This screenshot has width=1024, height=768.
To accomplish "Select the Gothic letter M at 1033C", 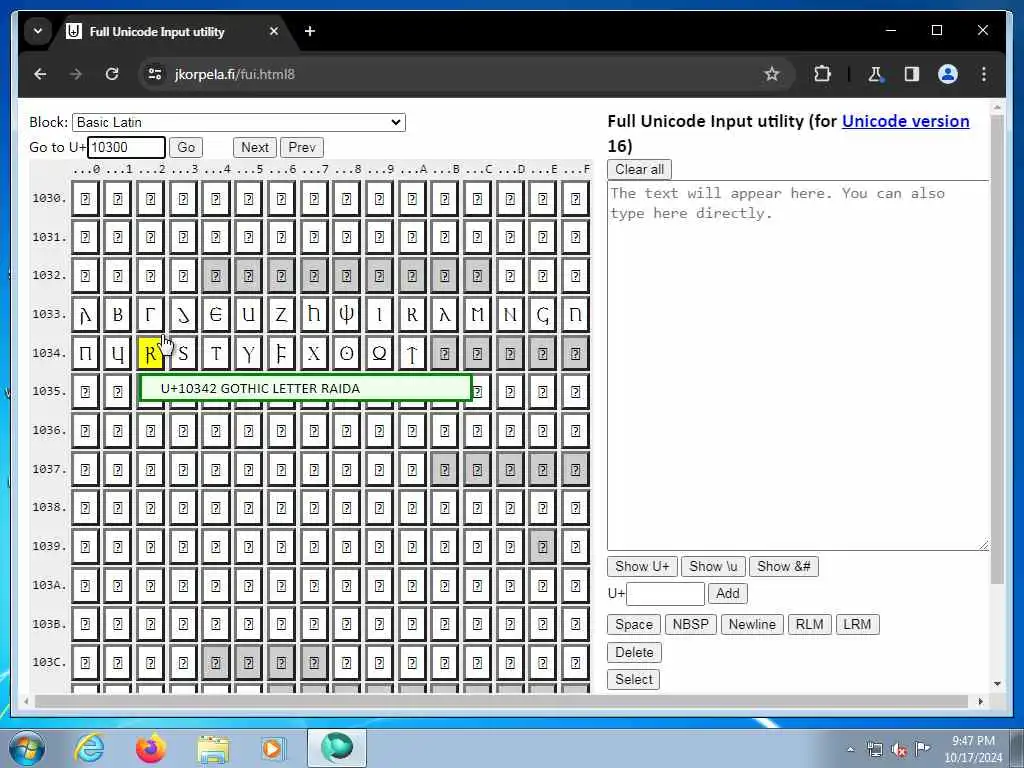I will [x=477, y=315].
